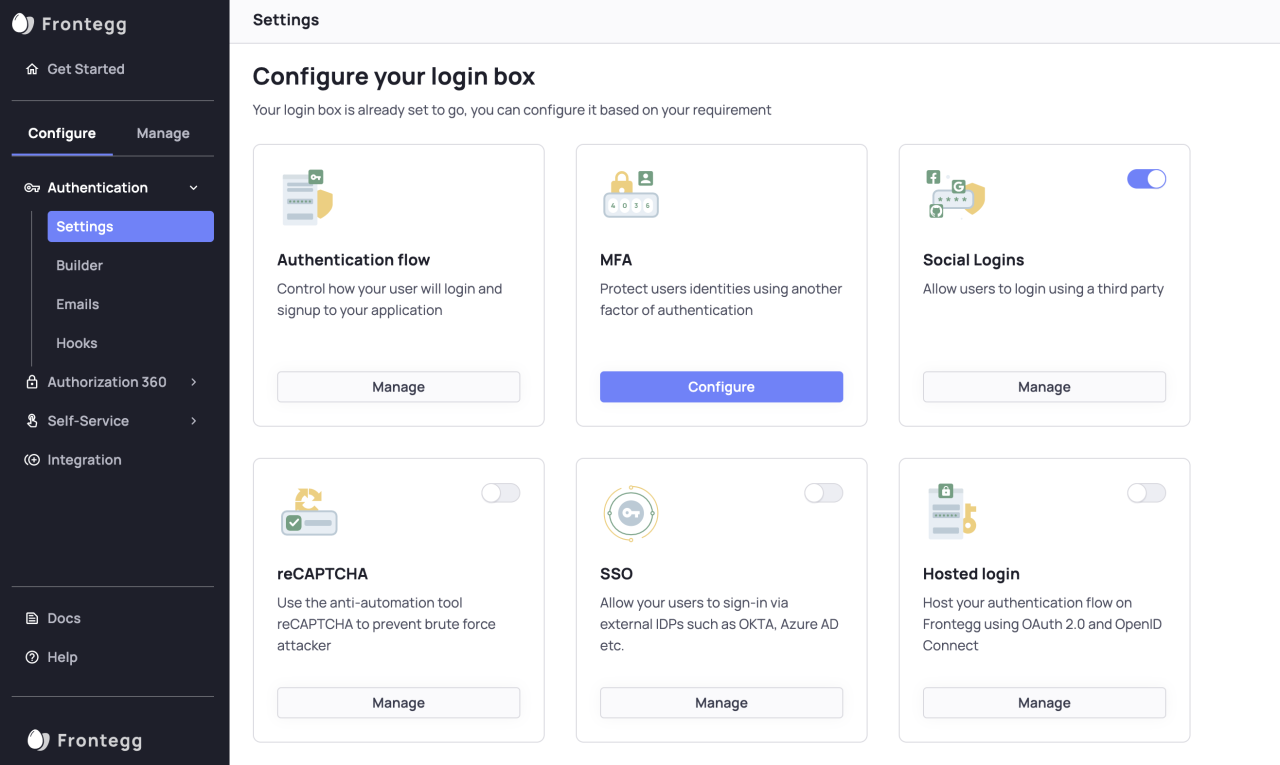
Task: Open Get Started in sidebar
Action: pos(86,69)
